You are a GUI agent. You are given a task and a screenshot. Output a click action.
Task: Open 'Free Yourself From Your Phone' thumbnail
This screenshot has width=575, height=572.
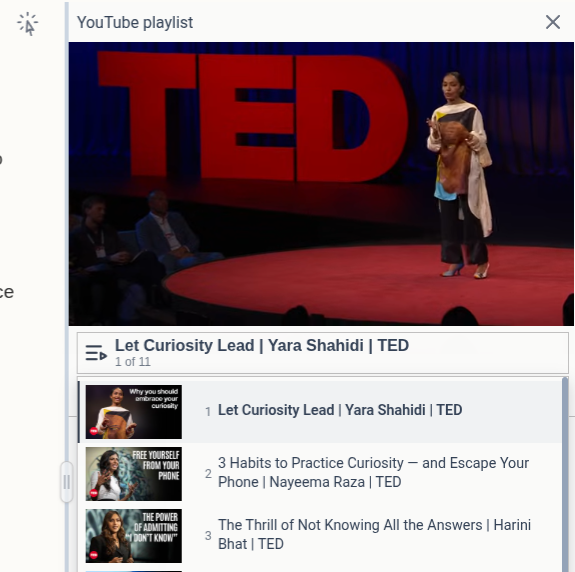tap(133, 474)
